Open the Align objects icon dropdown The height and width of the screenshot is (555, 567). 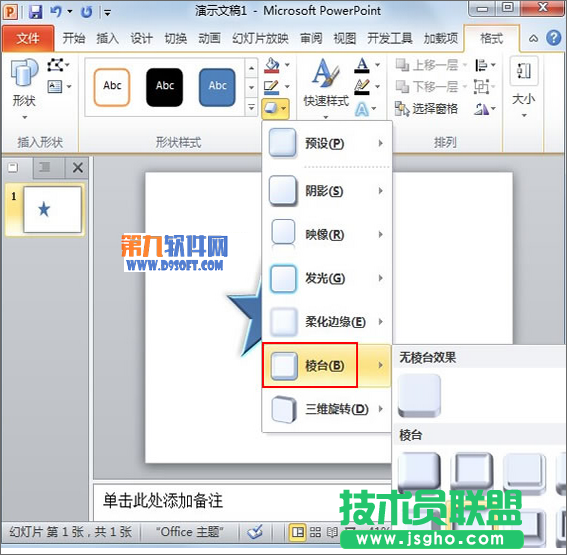pyautogui.click(x=485, y=65)
